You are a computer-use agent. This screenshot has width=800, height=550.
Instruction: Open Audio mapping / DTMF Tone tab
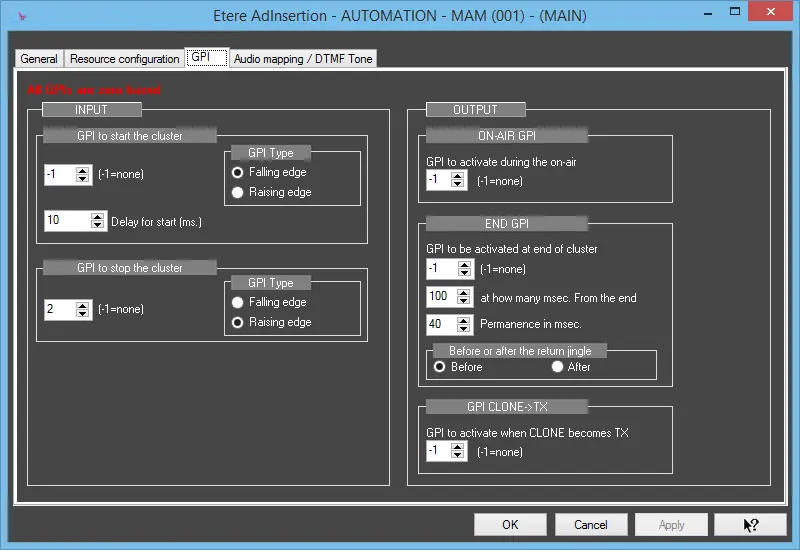[303, 59]
